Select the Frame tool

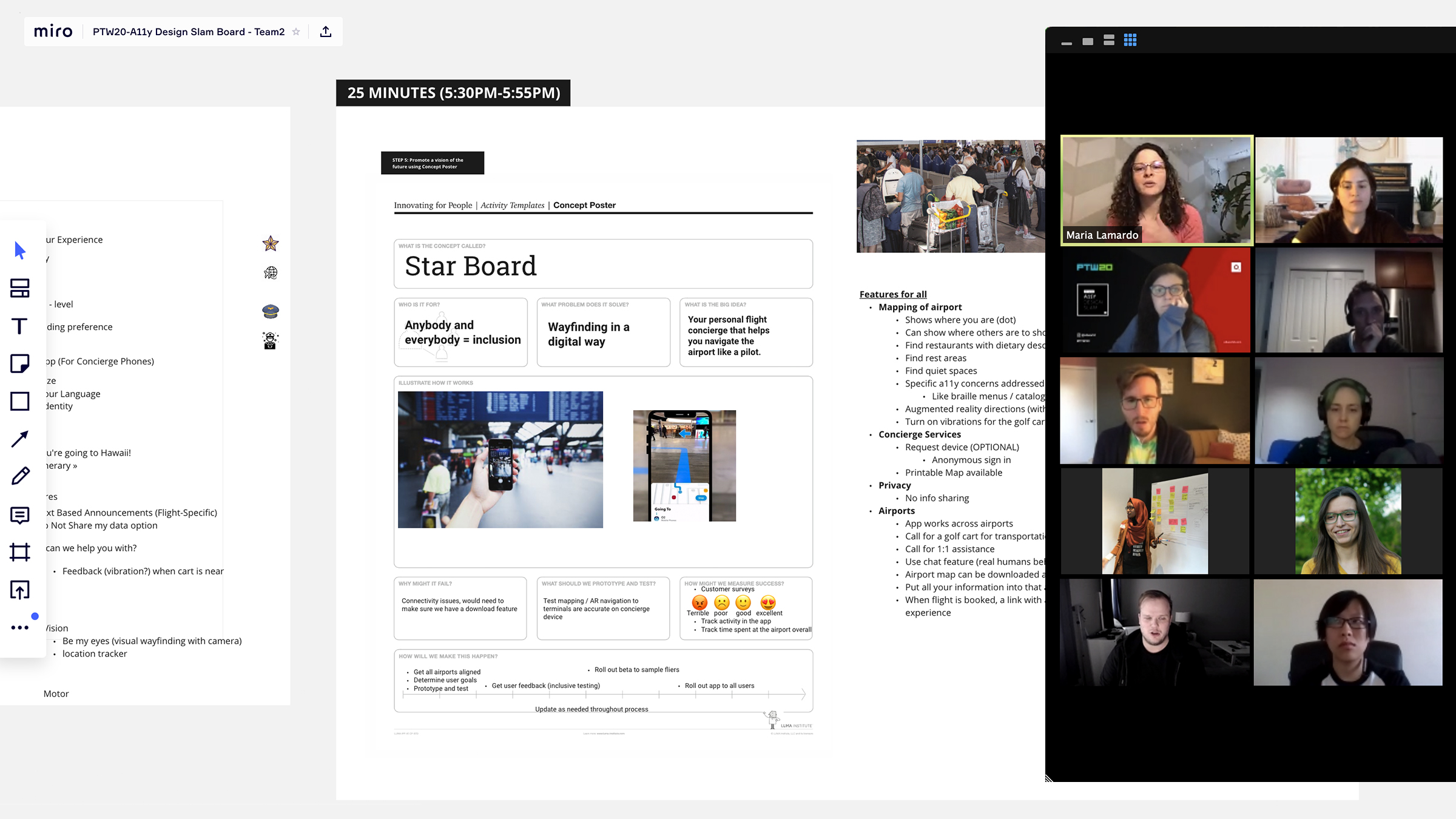(20, 552)
